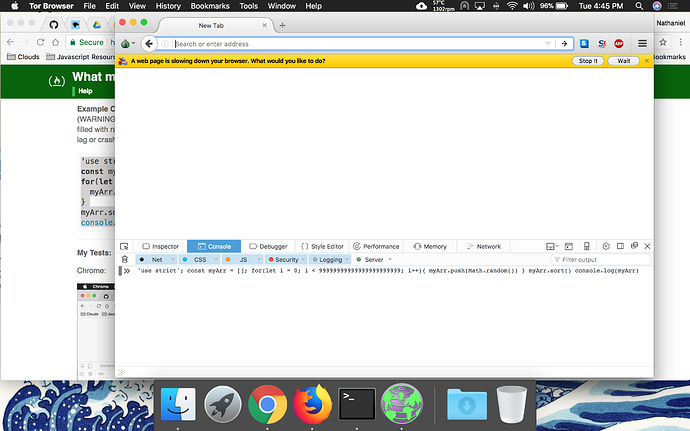Switch to the Console tab

tap(214, 247)
